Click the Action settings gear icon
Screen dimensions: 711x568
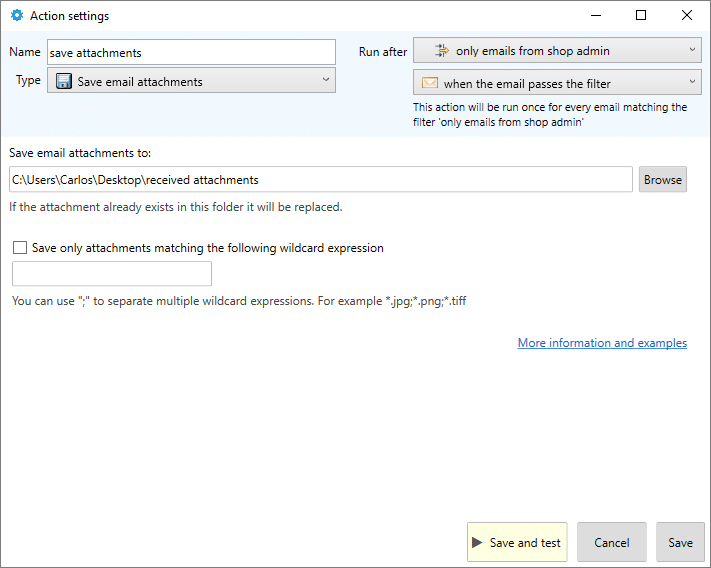pos(17,15)
